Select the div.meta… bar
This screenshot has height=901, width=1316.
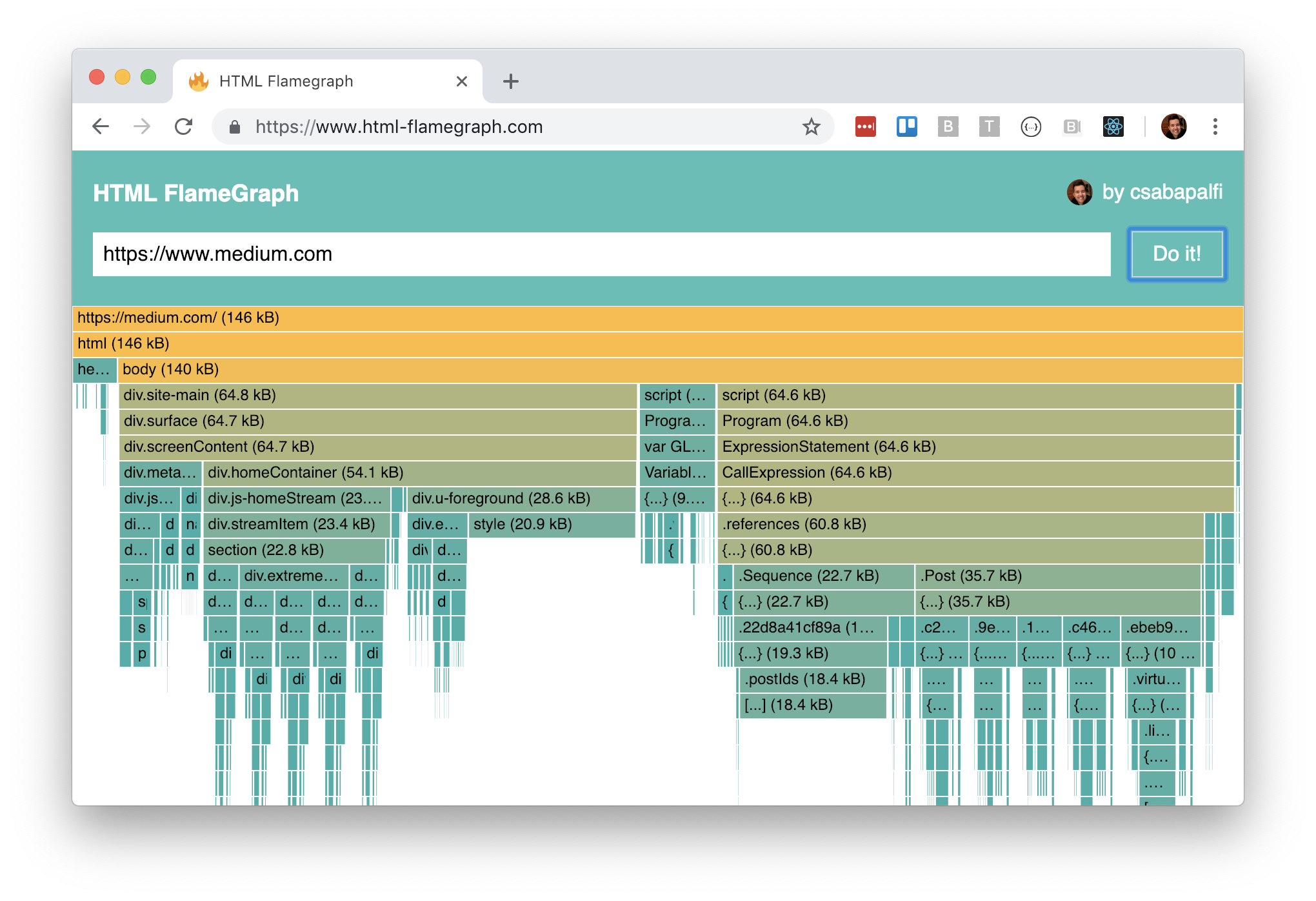click(x=161, y=473)
